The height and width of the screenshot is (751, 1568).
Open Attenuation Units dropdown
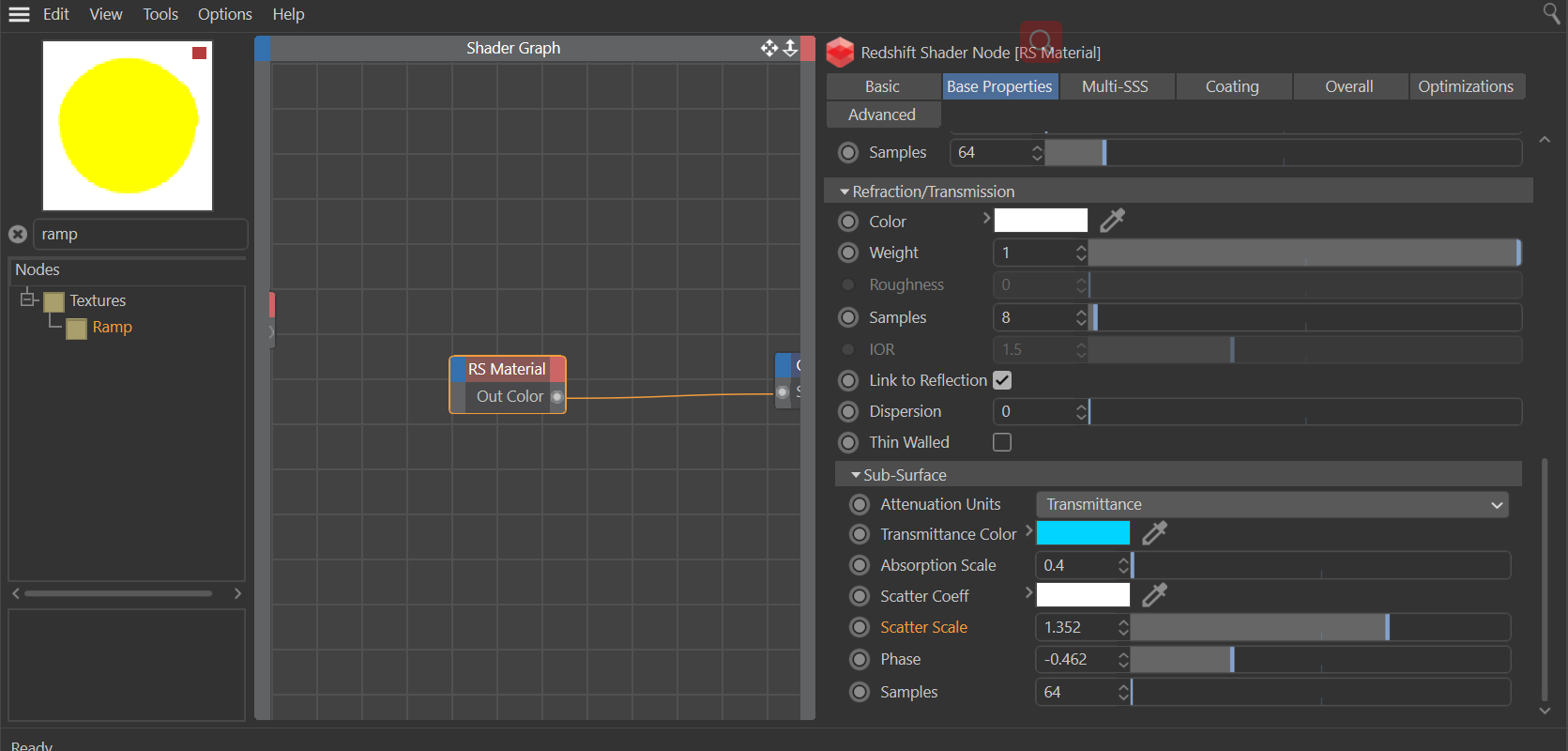tap(1272, 504)
